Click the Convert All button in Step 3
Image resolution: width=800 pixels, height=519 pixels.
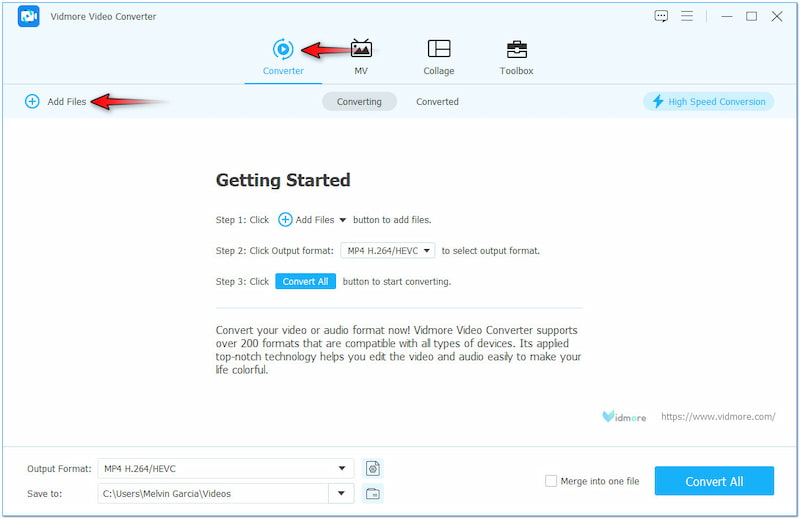click(x=306, y=282)
